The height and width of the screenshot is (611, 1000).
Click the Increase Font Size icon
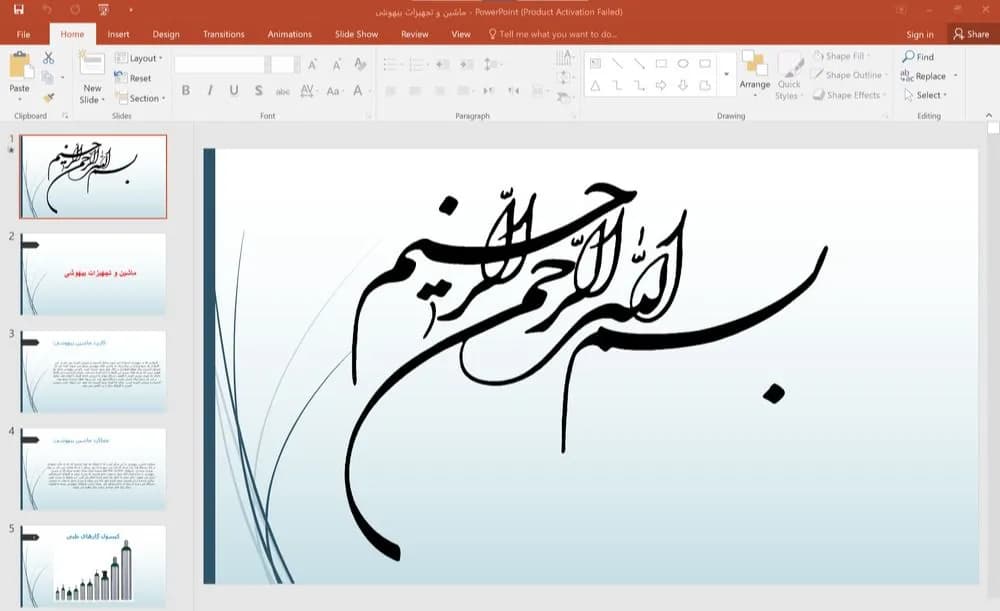click(x=312, y=64)
